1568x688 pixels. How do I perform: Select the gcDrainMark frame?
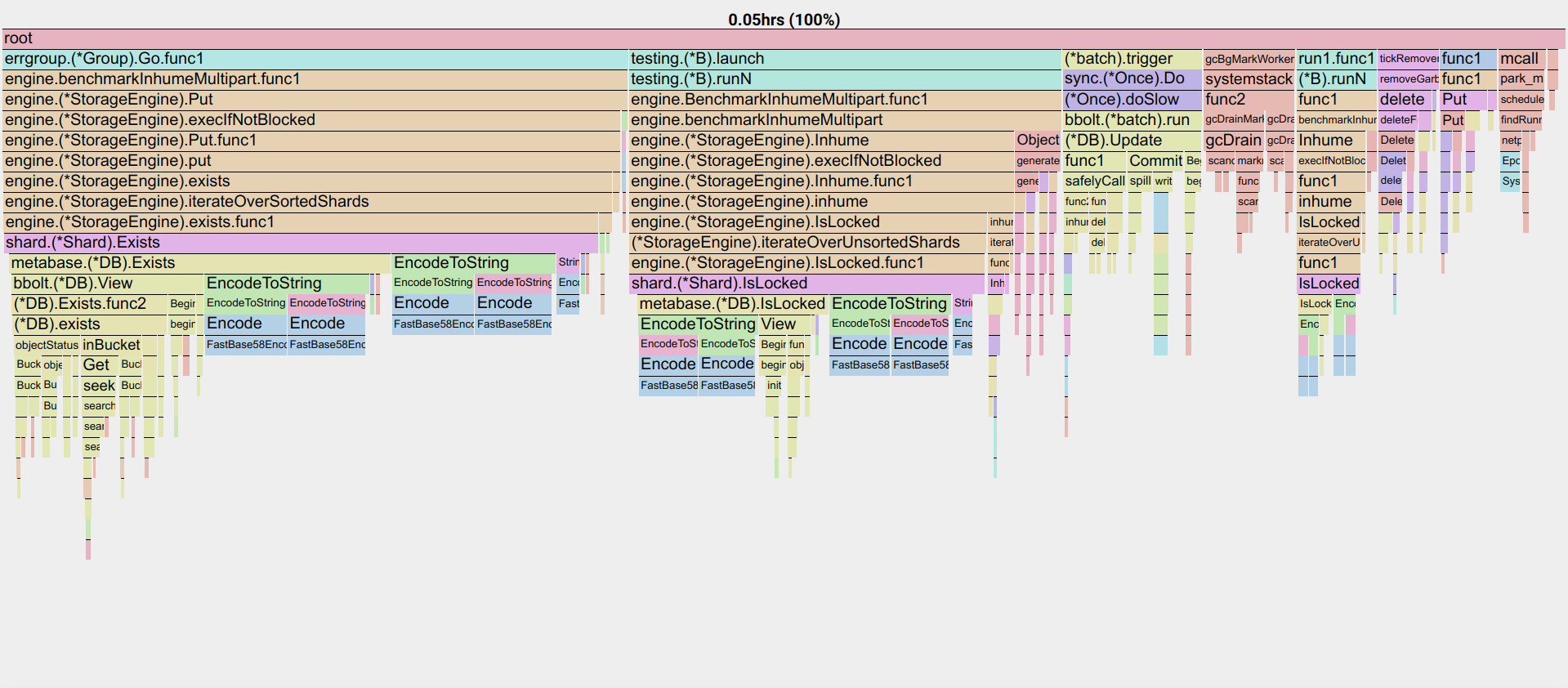tap(1234, 120)
